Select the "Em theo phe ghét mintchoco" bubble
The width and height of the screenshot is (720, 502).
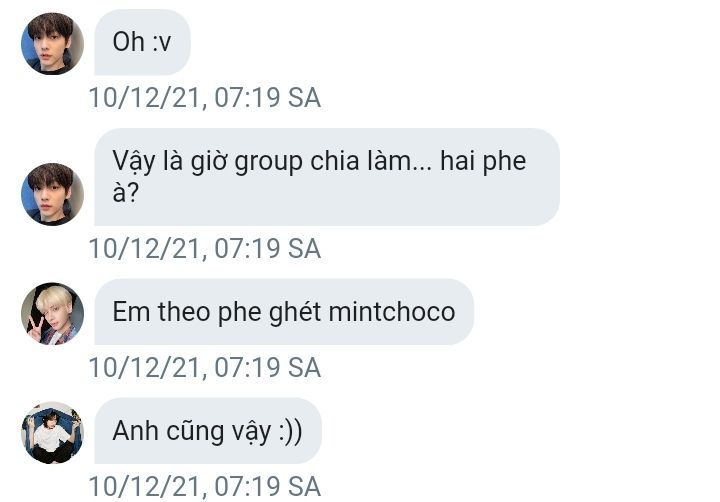(x=284, y=312)
